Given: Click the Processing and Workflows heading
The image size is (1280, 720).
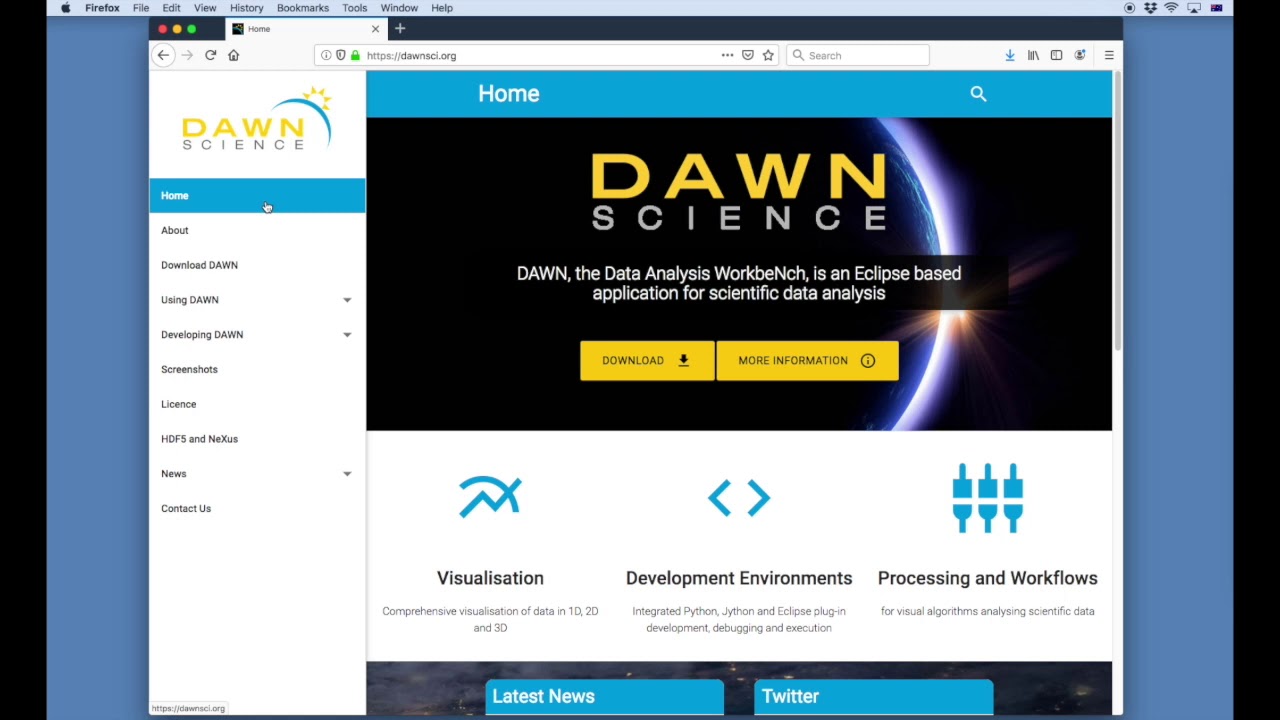Looking at the screenshot, I should point(988,578).
